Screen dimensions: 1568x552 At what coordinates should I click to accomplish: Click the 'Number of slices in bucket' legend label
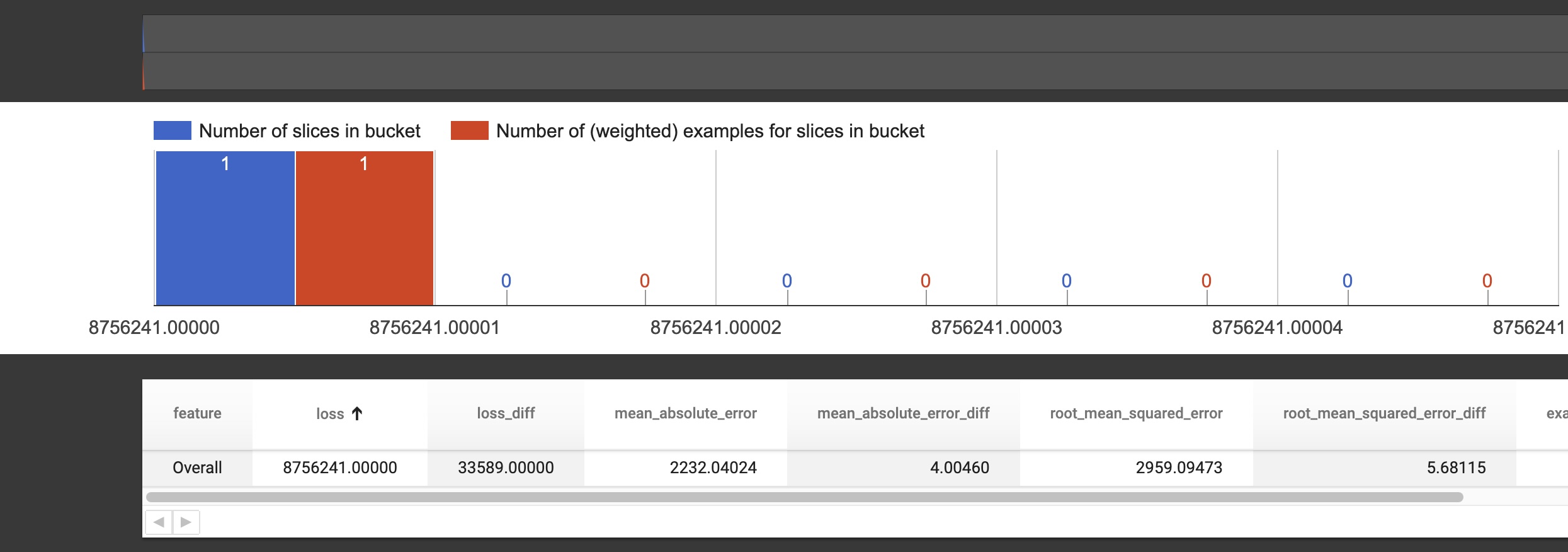click(309, 130)
